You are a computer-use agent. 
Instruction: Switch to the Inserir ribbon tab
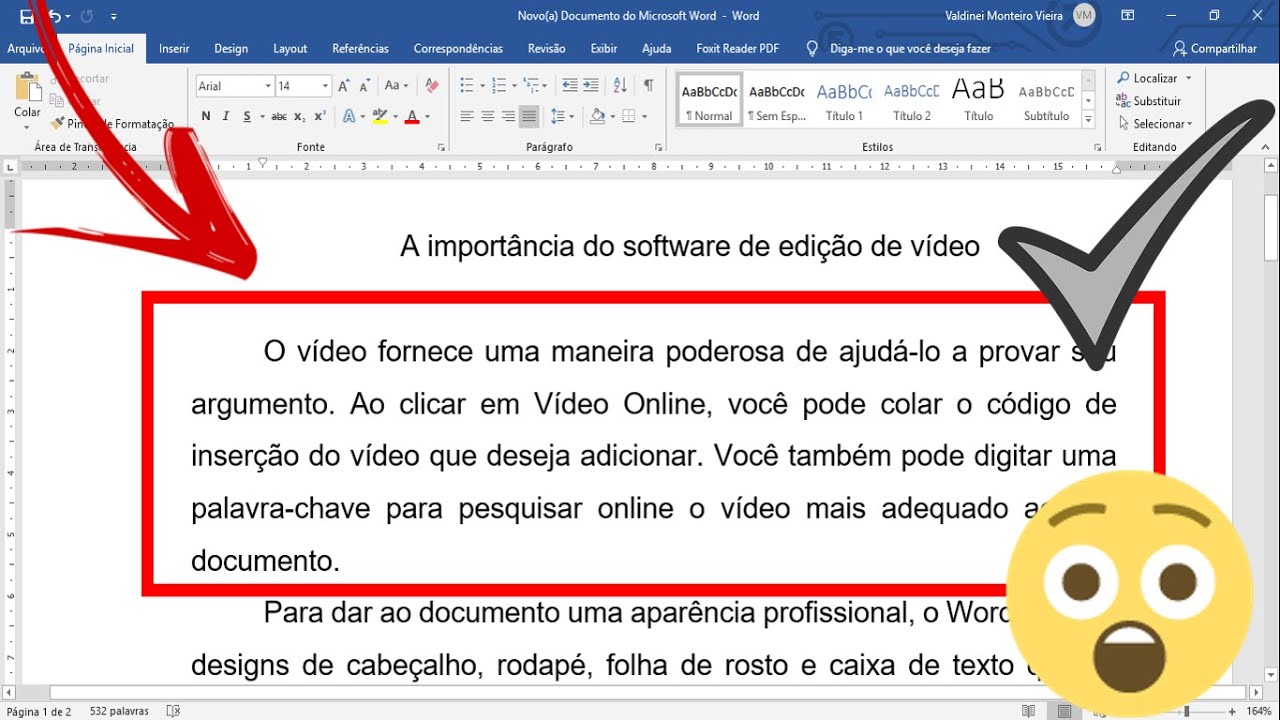(174, 48)
